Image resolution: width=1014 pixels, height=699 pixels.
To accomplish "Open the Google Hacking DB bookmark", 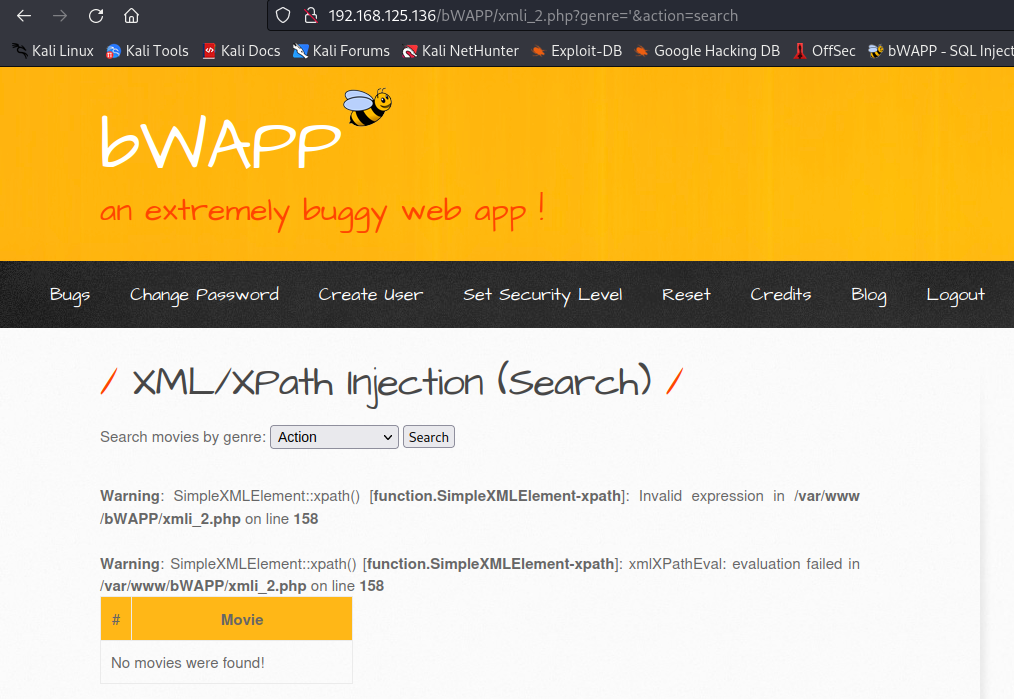I will pos(707,51).
